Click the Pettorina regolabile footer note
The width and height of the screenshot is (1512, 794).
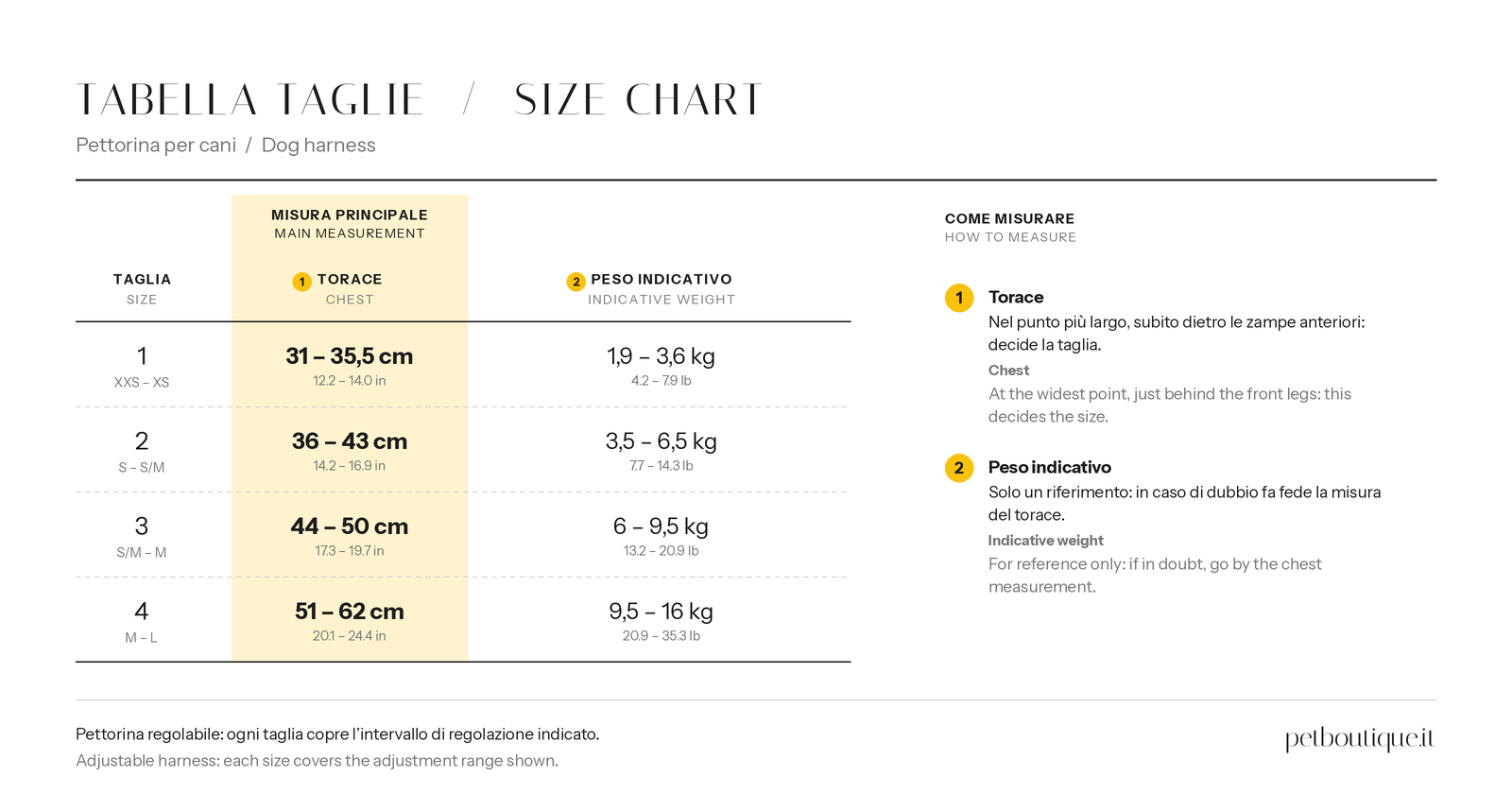coord(337,734)
